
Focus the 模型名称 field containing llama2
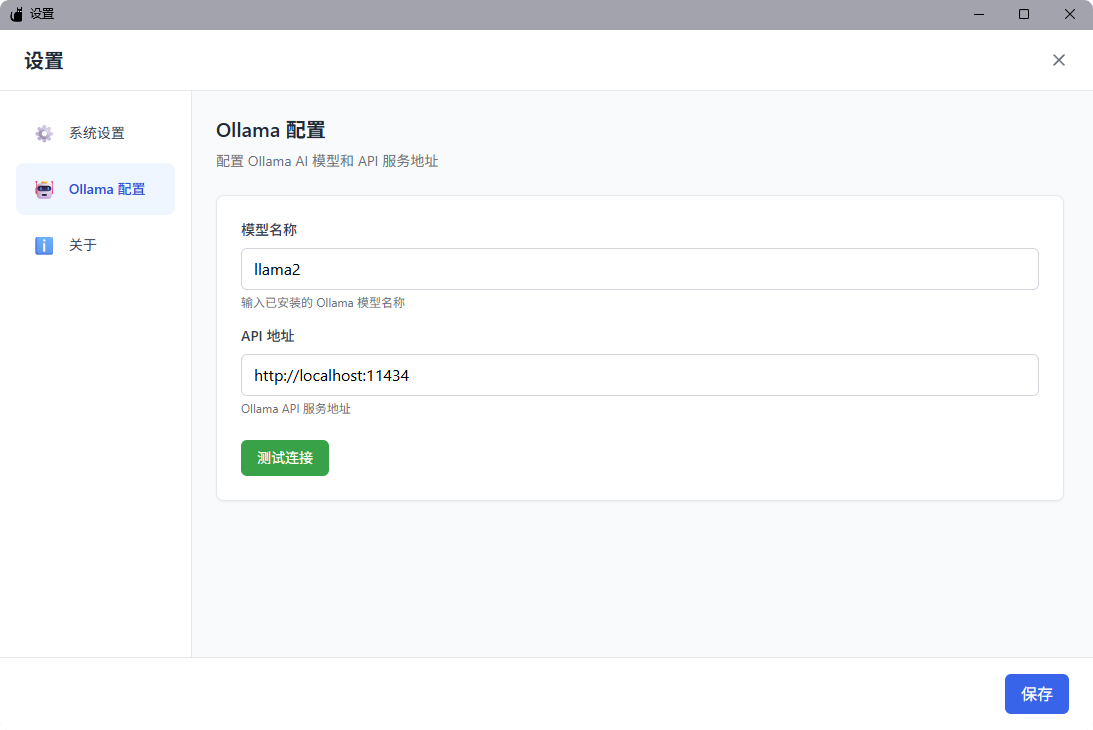[x=640, y=268]
